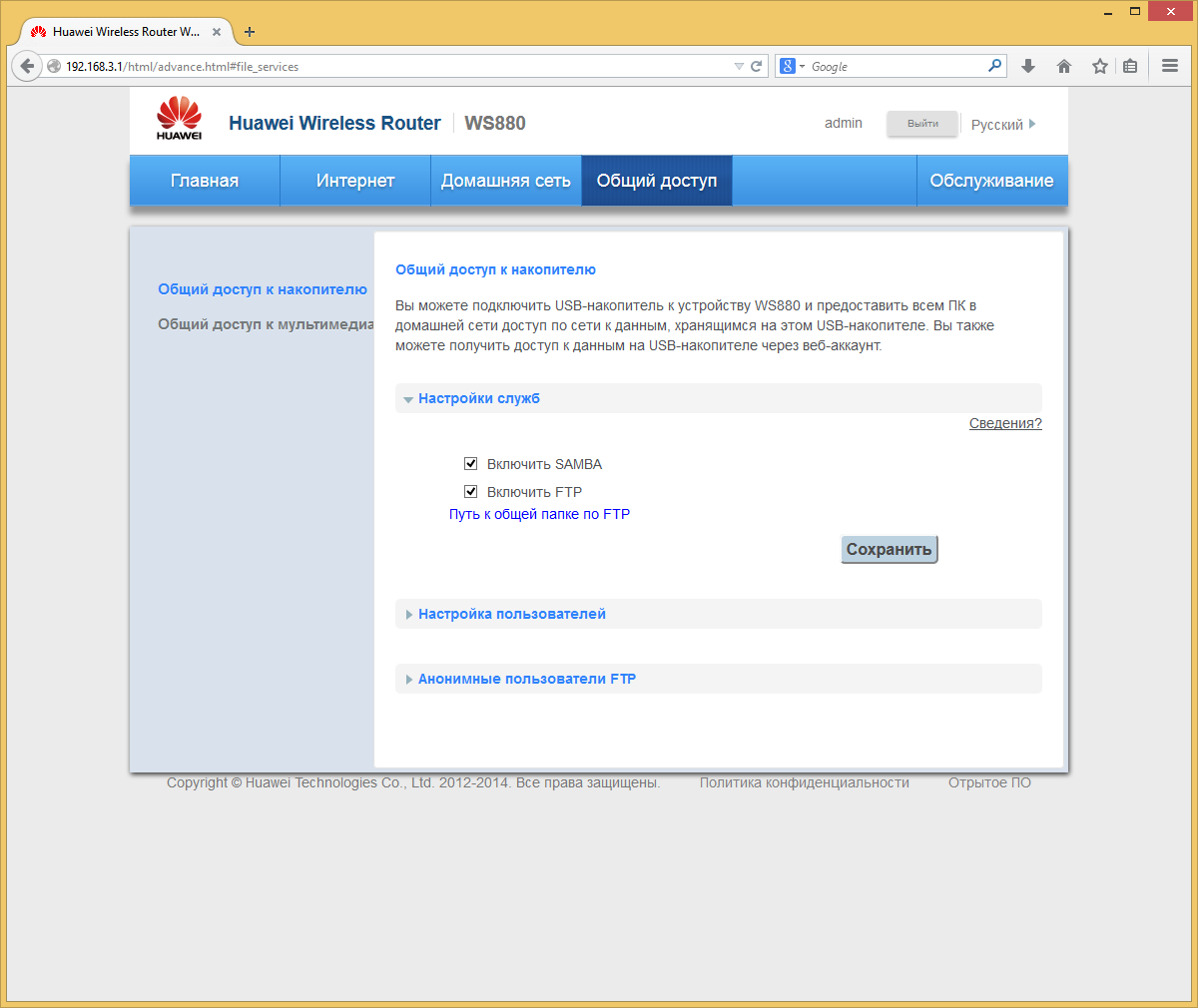Maximize the Firefox window
The width and height of the screenshot is (1198, 1008).
(1134, 12)
